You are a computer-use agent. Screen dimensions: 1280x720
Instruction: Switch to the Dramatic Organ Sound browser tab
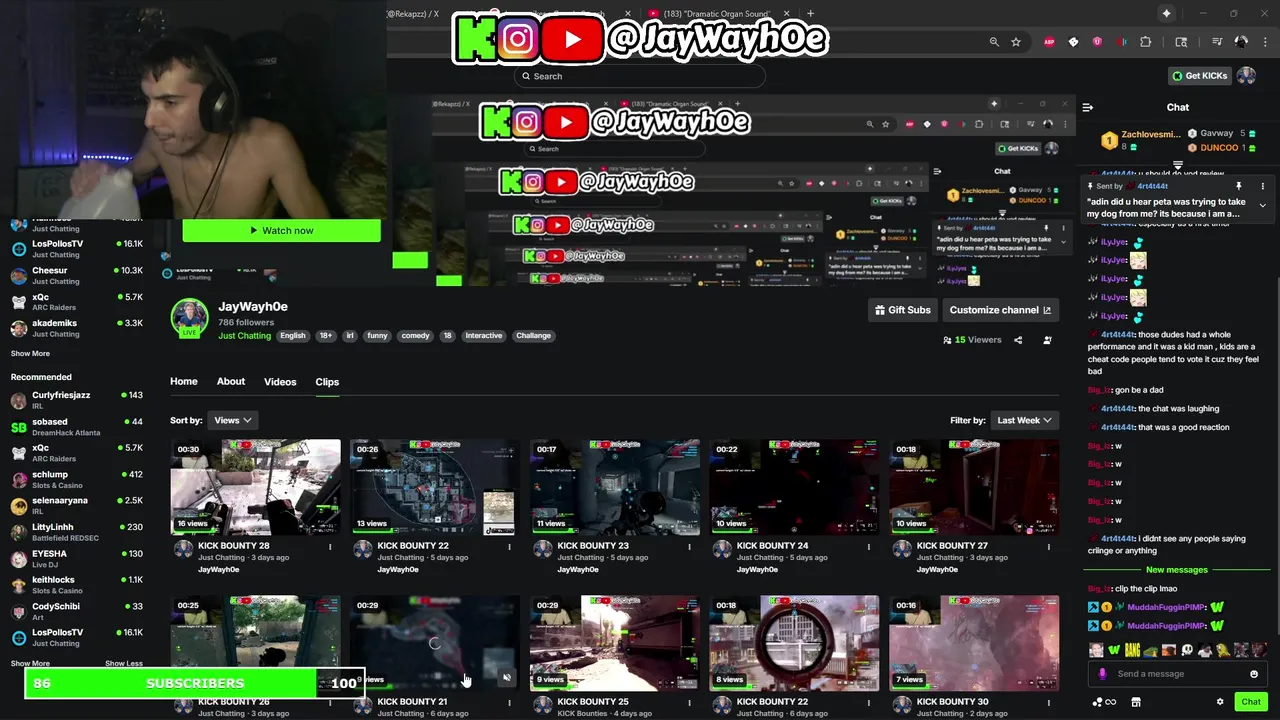click(x=717, y=14)
